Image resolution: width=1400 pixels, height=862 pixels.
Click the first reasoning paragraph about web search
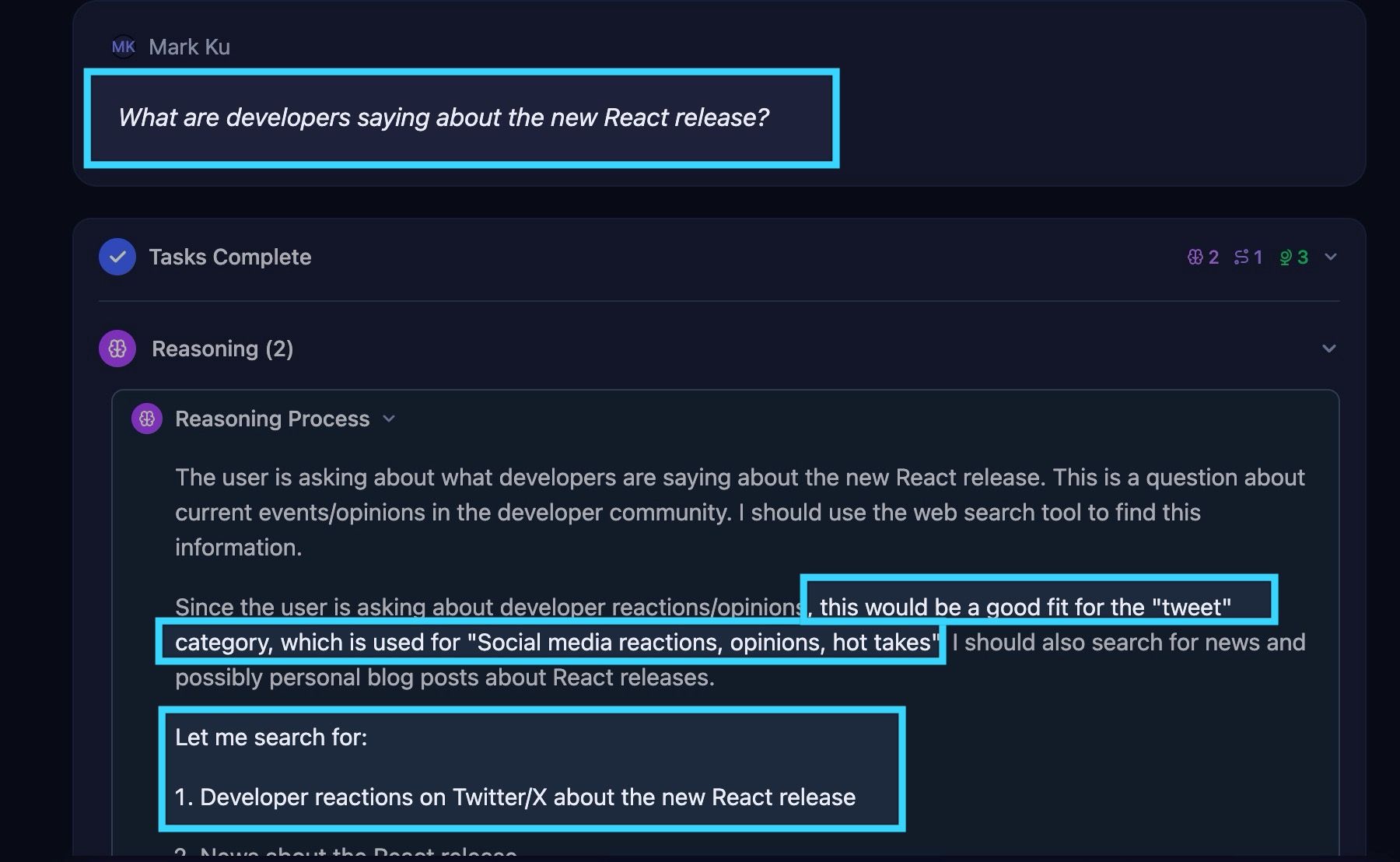coord(740,512)
